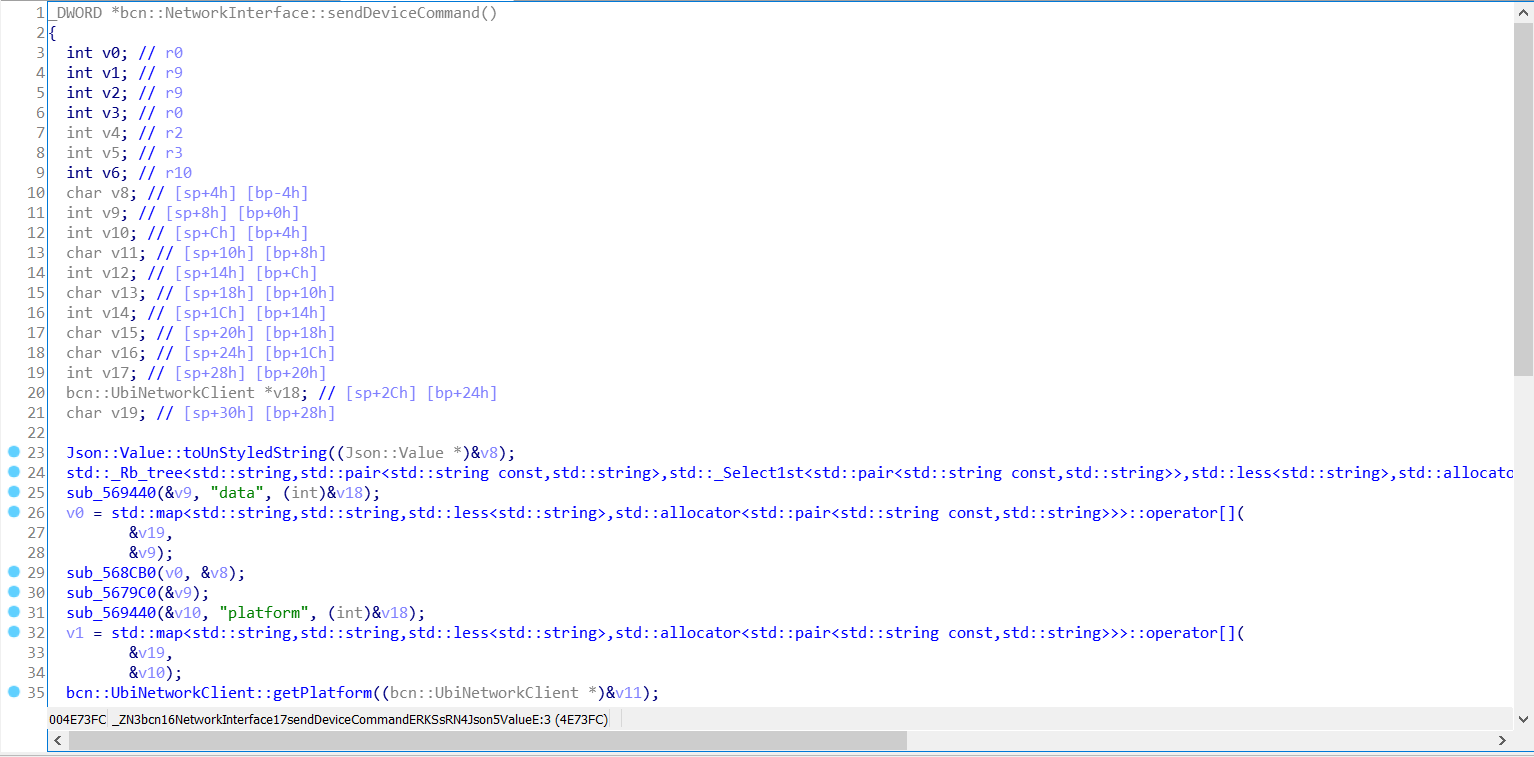Click the horizontal scrollbar left arrow
The height and width of the screenshot is (757, 1534).
tap(58, 740)
